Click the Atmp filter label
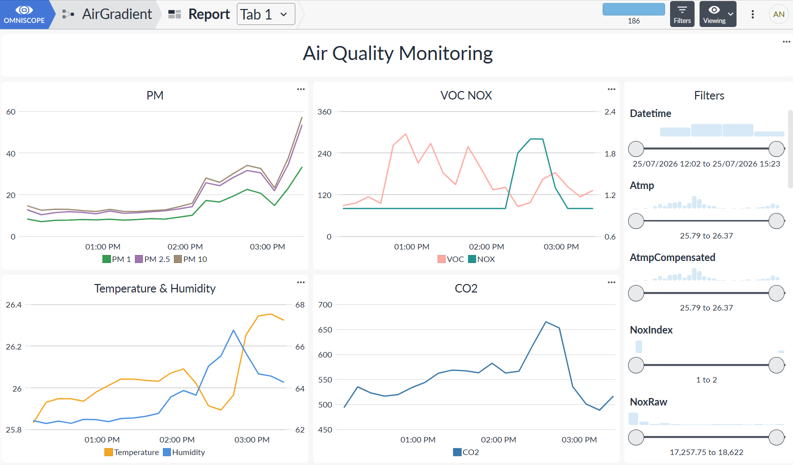 click(x=642, y=186)
